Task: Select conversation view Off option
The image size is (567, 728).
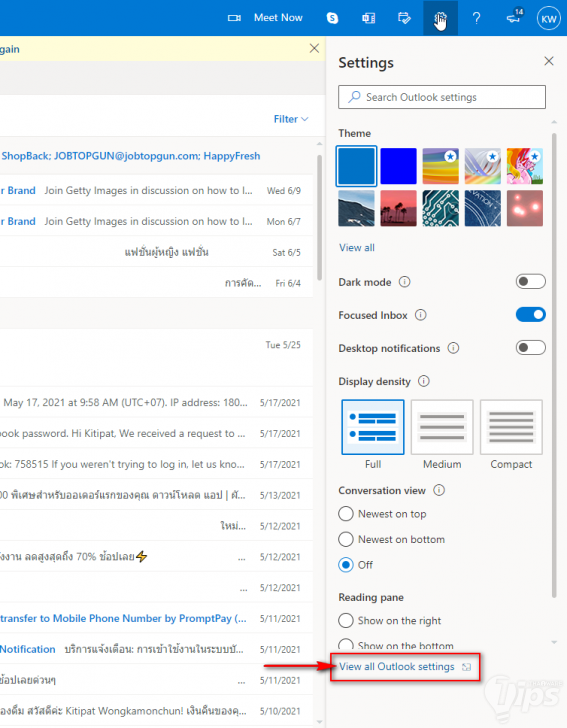Action: tap(345, 565)
